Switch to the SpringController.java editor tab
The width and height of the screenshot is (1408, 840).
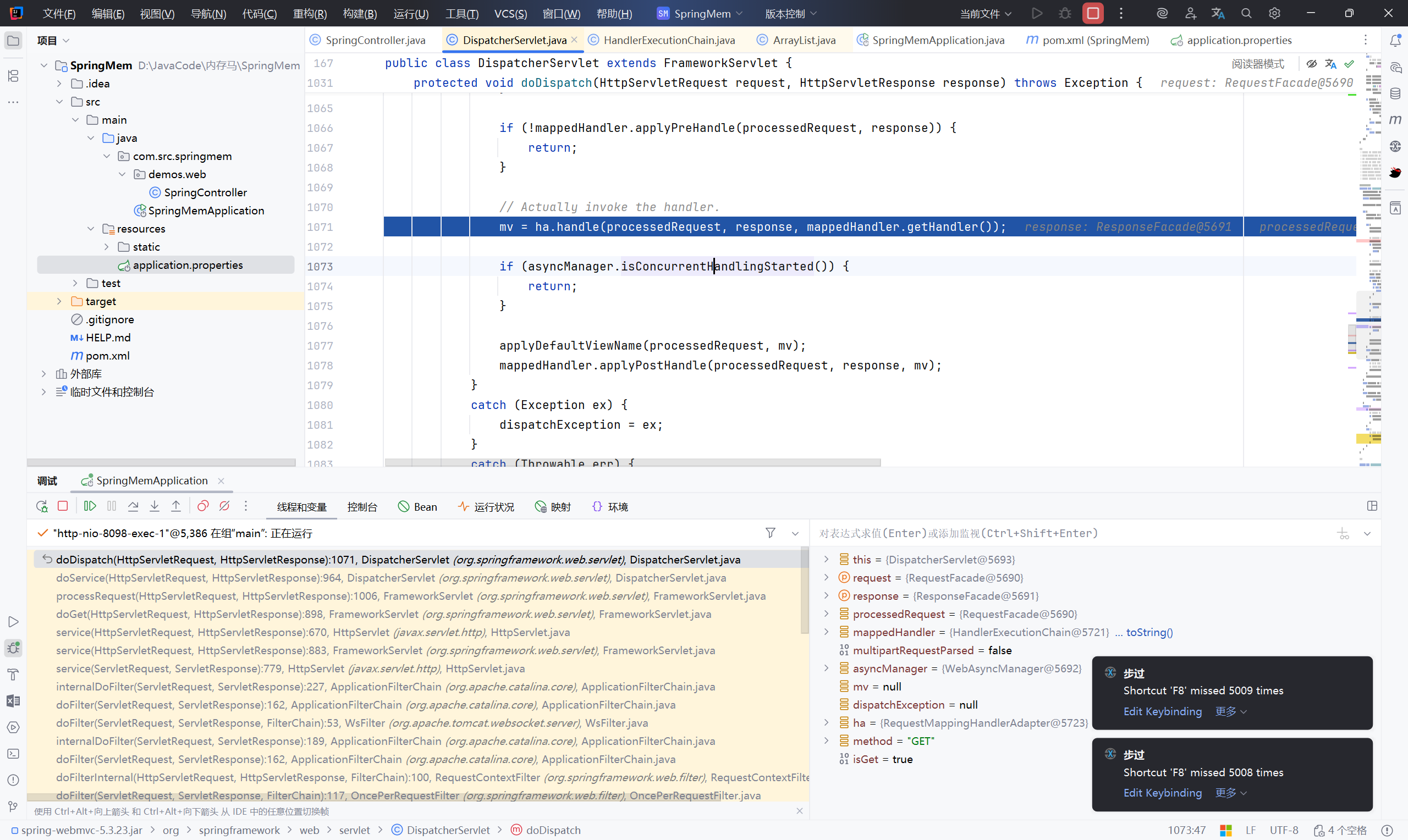[374, 40]
